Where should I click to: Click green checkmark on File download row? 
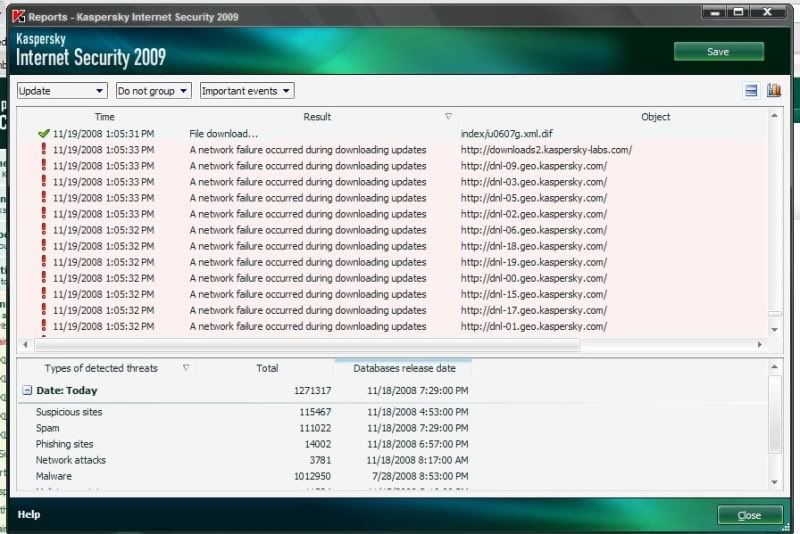pos(44,134)
